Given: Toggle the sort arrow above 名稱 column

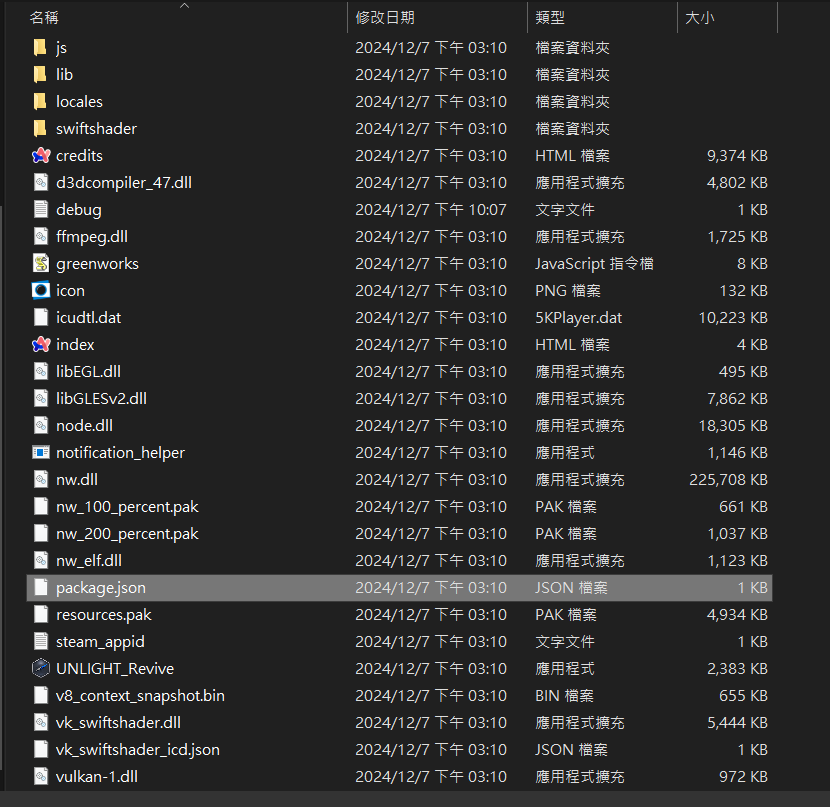Looking at the screenshot, I should [x=184, y=5].
